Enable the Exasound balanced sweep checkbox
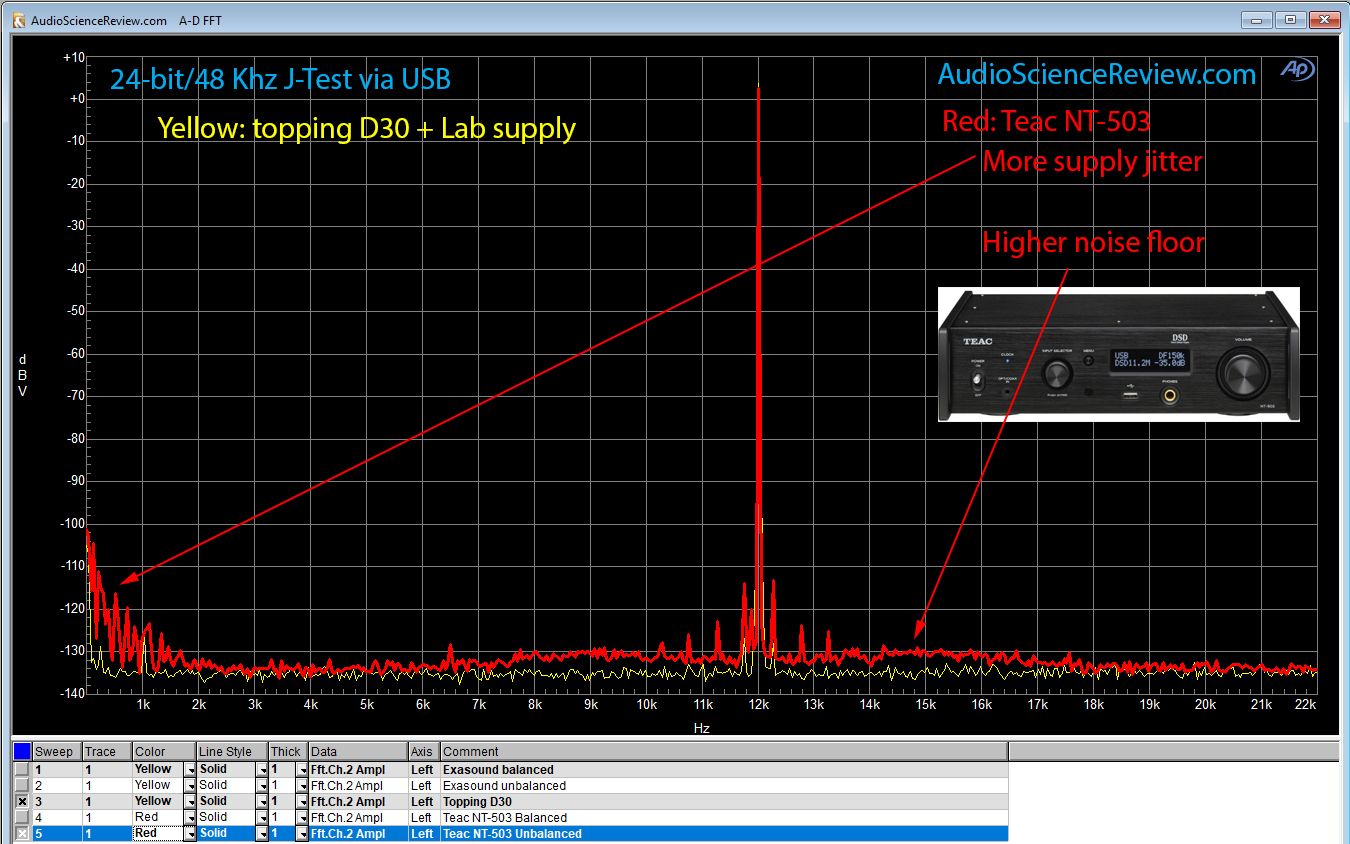 22,770
